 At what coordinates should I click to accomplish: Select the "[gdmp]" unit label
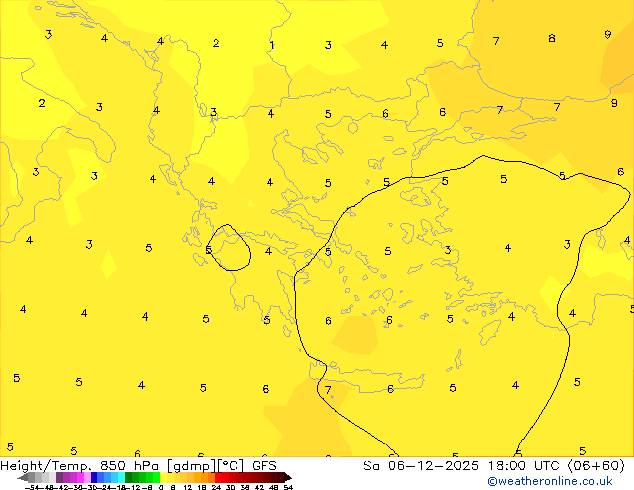(190, 466)
